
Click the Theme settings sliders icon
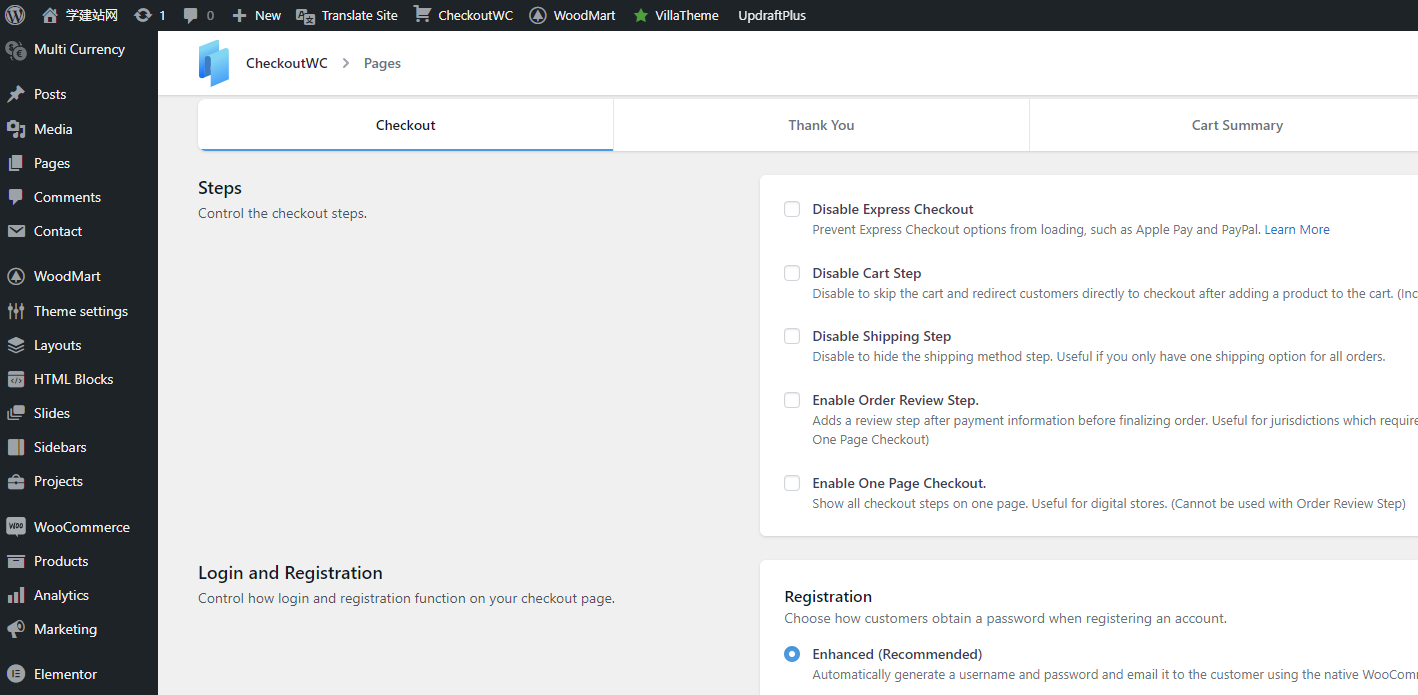coord(16,311)
